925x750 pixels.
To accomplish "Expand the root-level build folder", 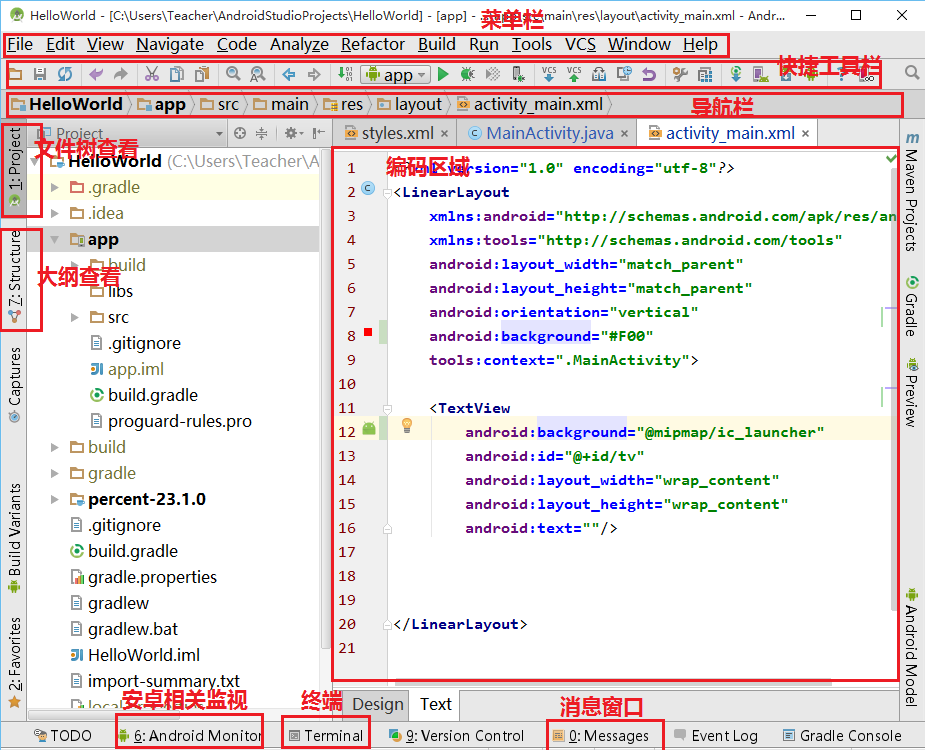I will click(x=55, y=447).
